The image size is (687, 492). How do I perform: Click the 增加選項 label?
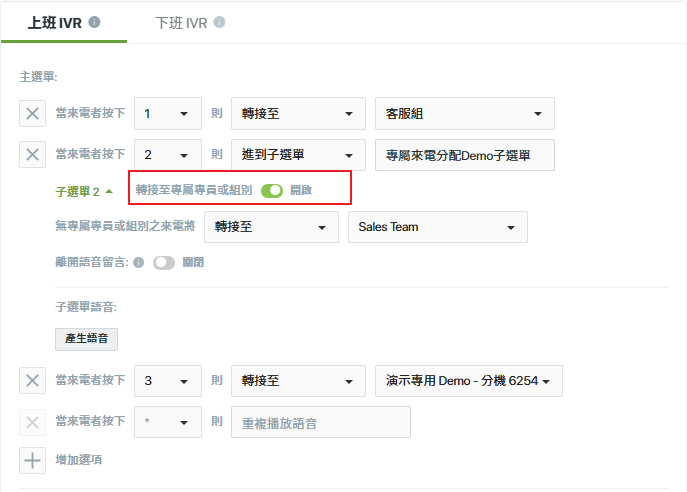coord(79,460)
